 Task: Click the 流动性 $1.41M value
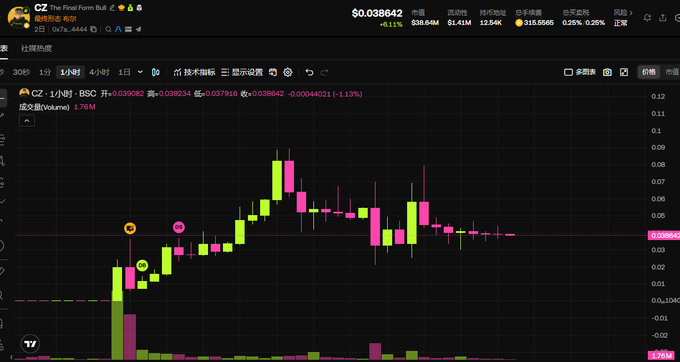(x=459, y=23)
